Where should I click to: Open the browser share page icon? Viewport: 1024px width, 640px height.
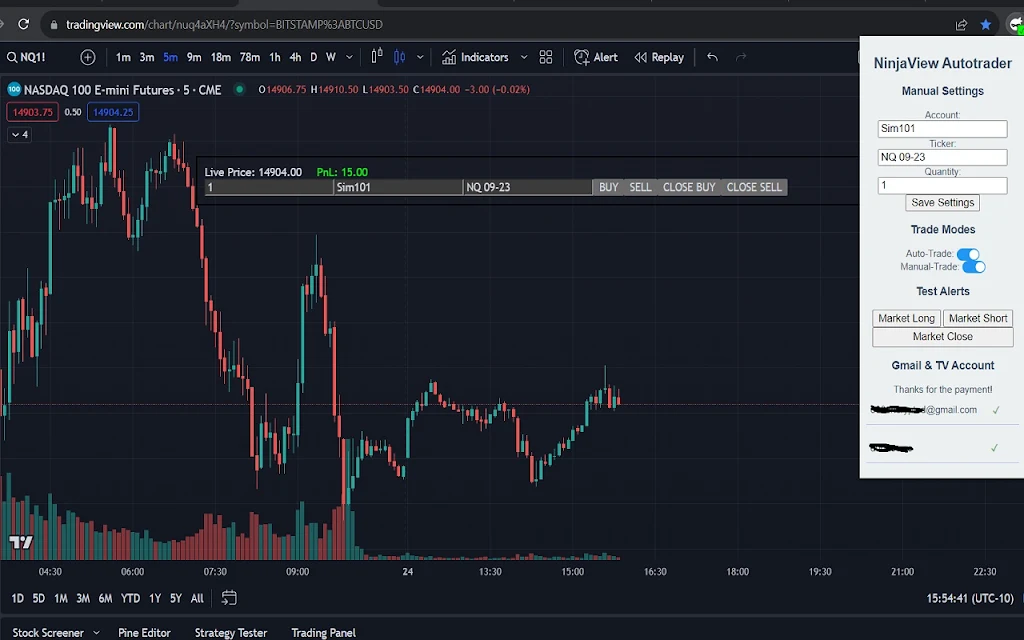[961, 25]
